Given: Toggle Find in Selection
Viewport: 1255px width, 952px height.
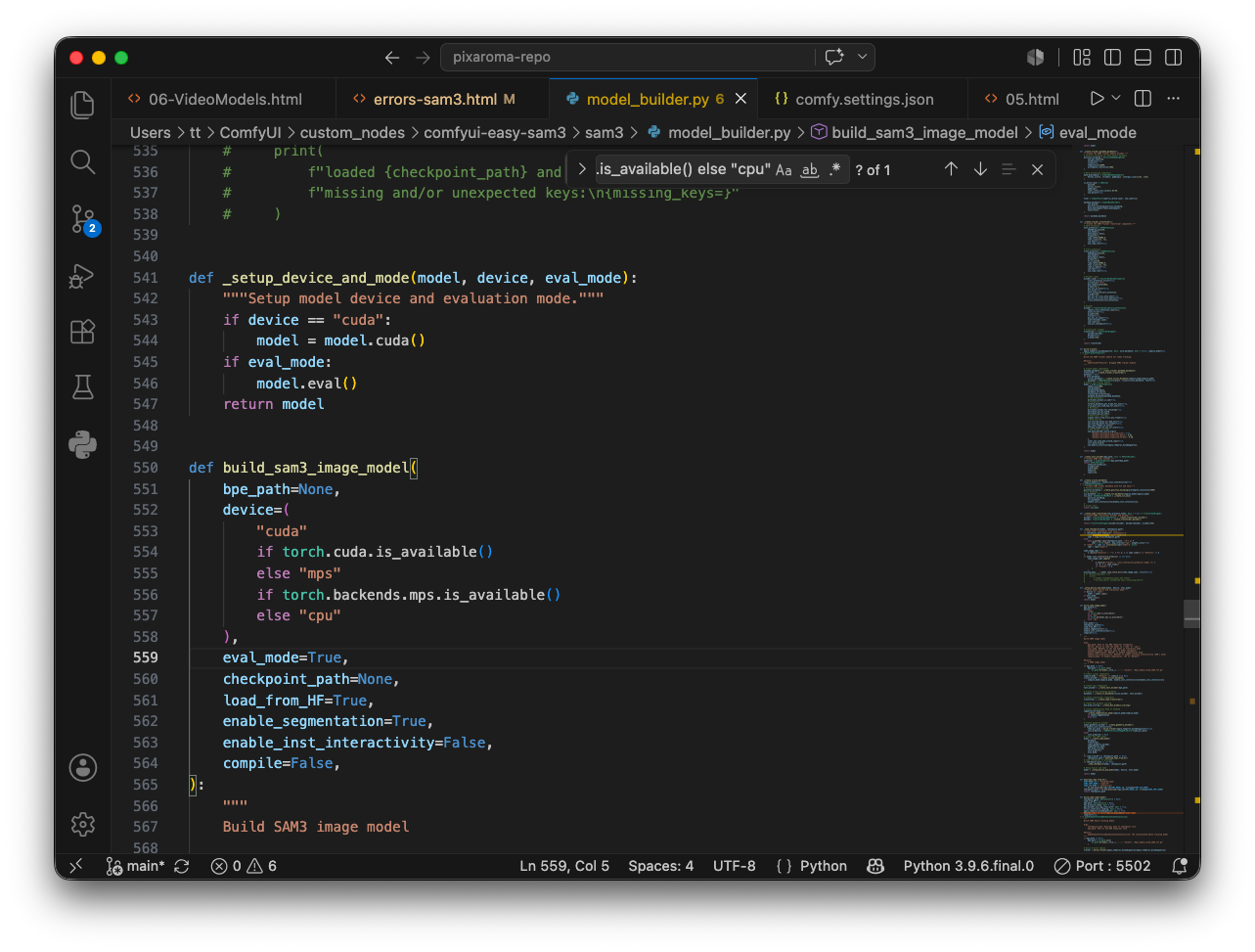Looking at the screenshot, I should coord(1008,169).
